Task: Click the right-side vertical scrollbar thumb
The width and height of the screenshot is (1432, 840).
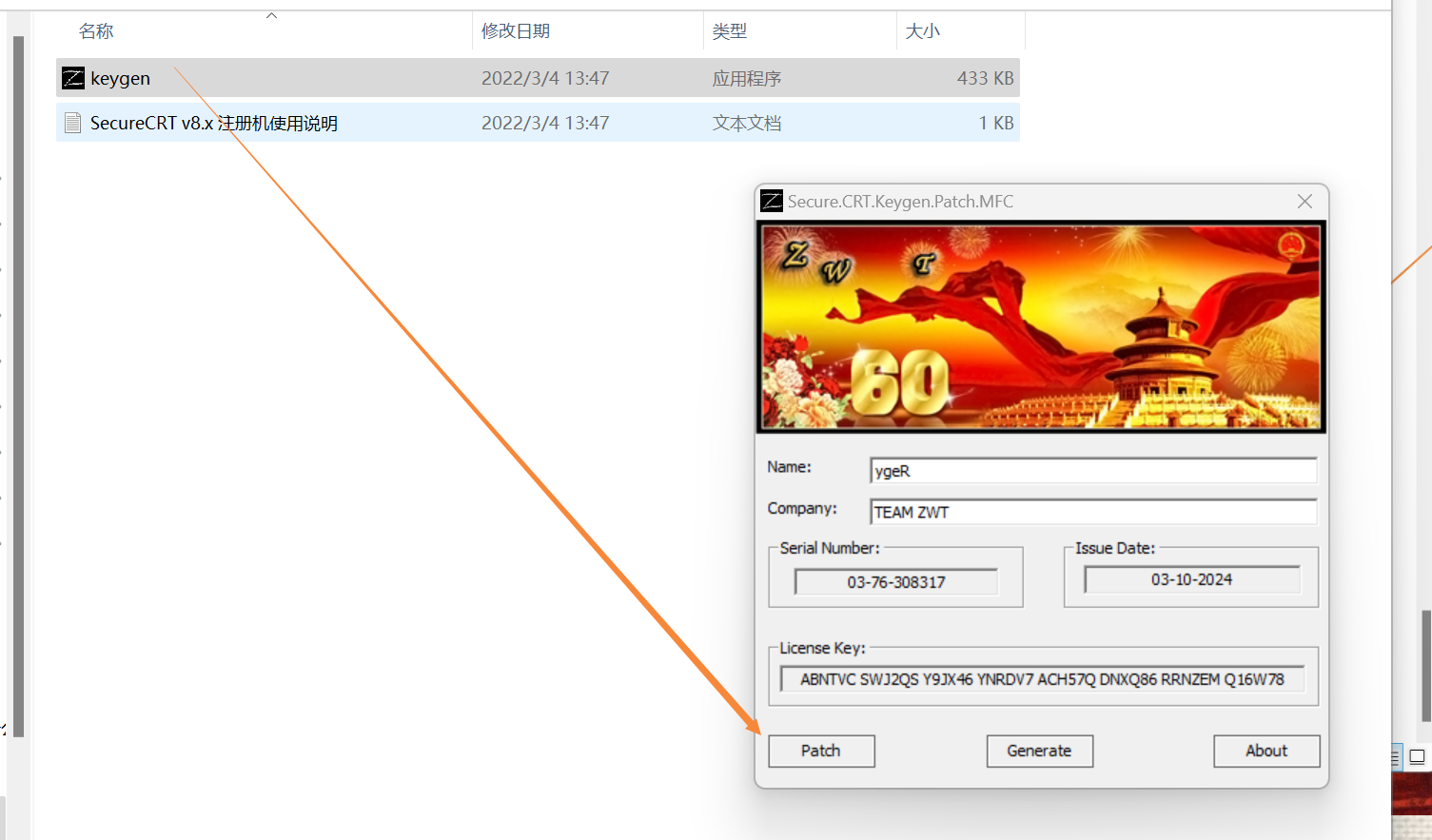Action: [1426, 666]
